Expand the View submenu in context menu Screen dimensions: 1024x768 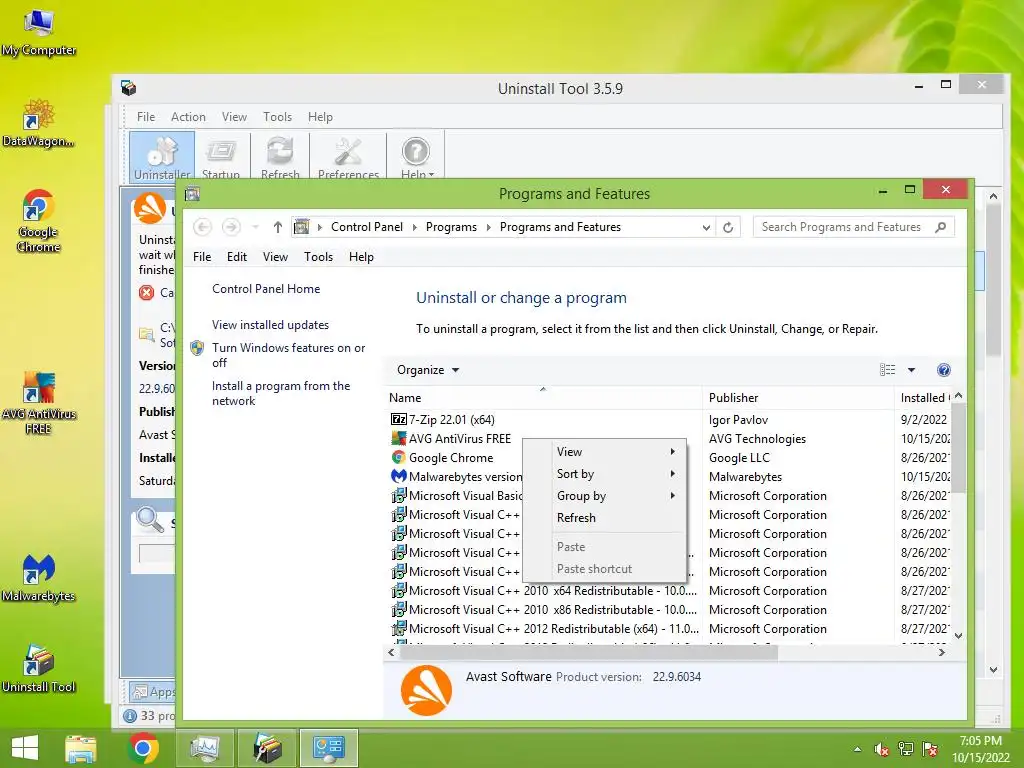(605, 452)
